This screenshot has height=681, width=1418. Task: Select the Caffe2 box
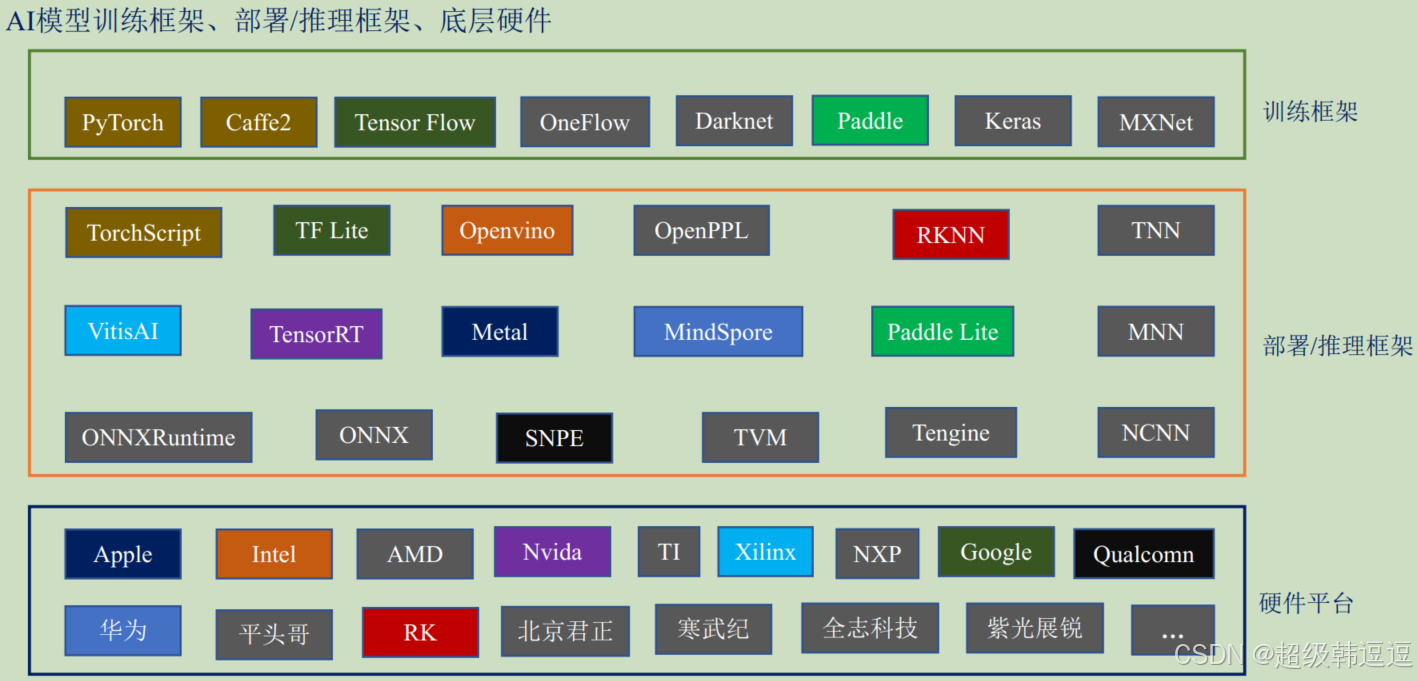(259, 122)
